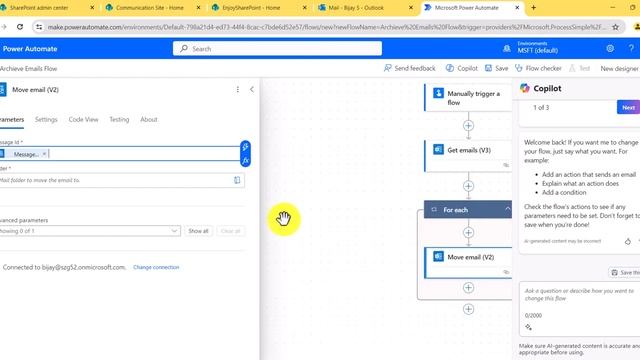Save the flow
The image size is (640, 360).
tap(496, 68)
